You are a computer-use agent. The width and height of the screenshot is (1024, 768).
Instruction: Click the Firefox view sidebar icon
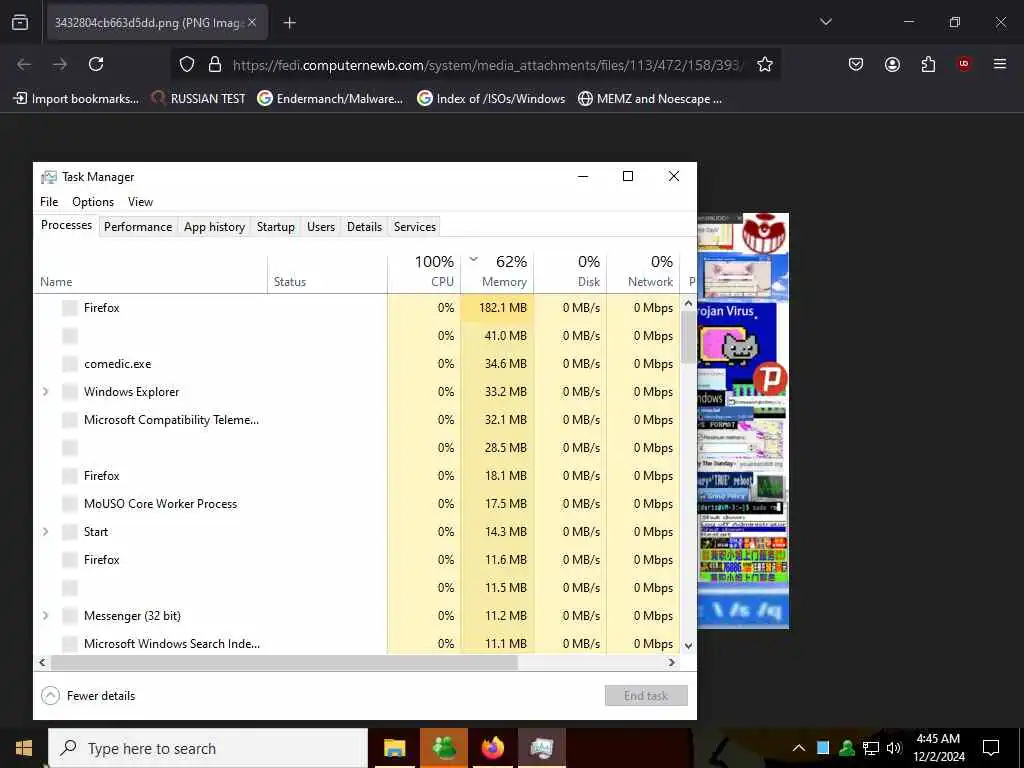(20, 22)
